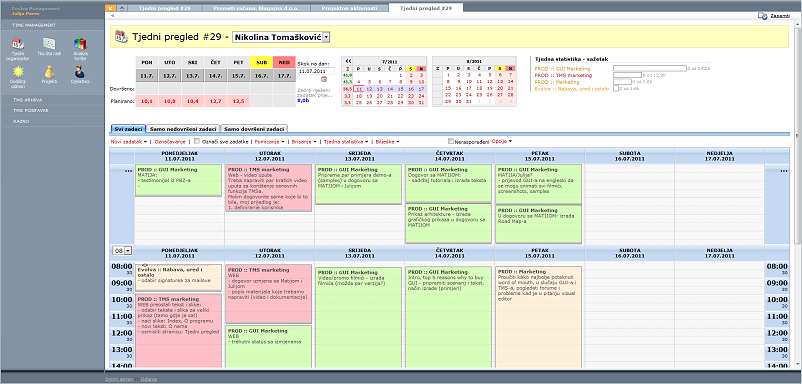Click planned hours value 10,1
802x384 pixels.
pyautogui.click(x=147, y=101)
